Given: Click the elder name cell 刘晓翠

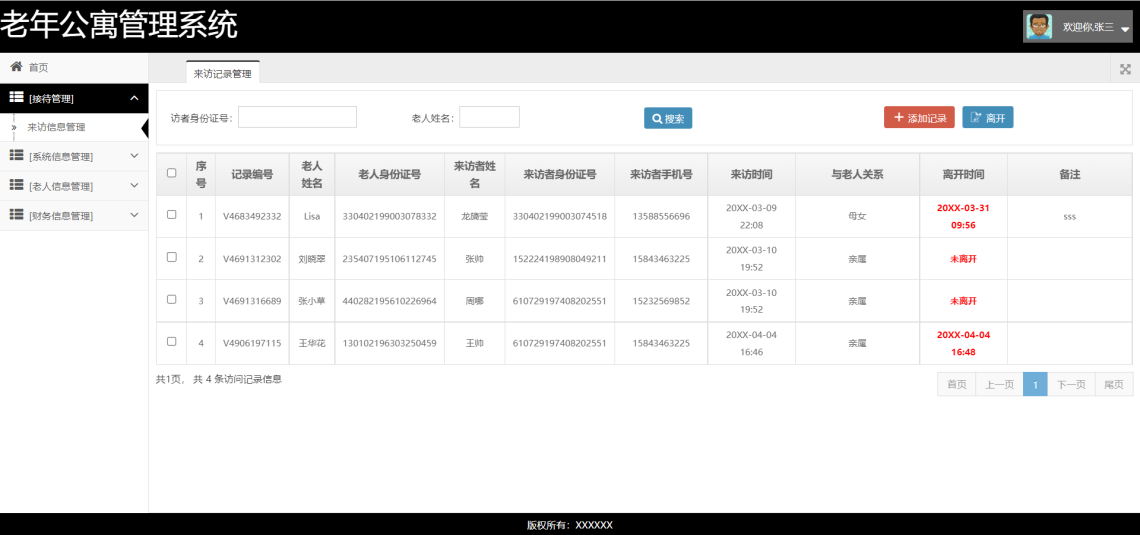Looking at the screenshot, I should (311, 259).
